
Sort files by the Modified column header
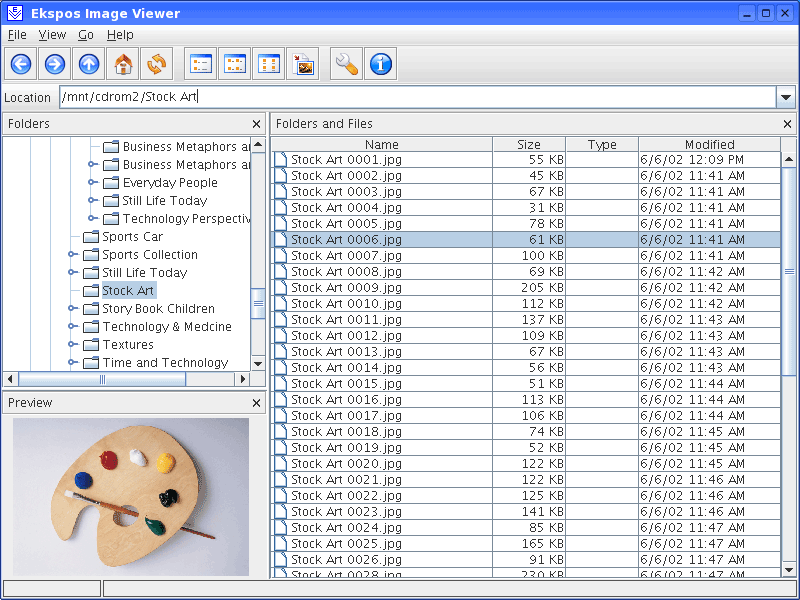709,145
